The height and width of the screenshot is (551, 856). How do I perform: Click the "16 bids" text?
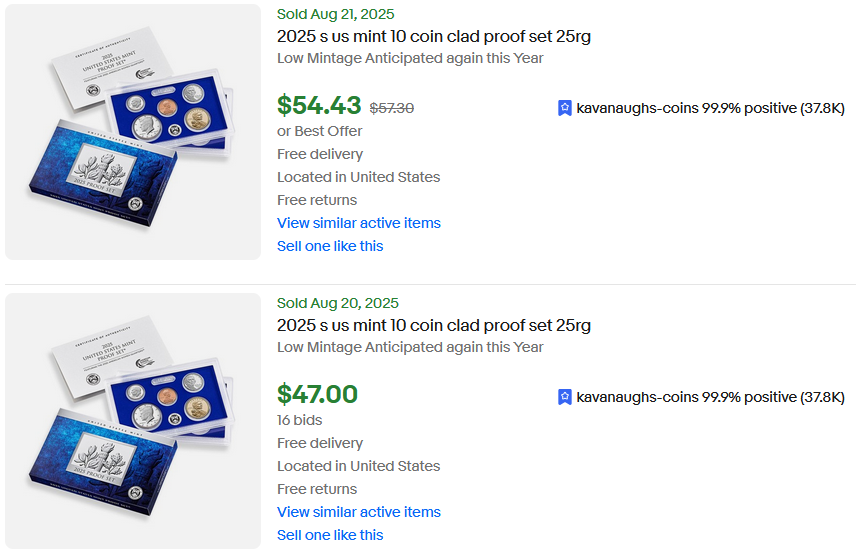point(299,420)
